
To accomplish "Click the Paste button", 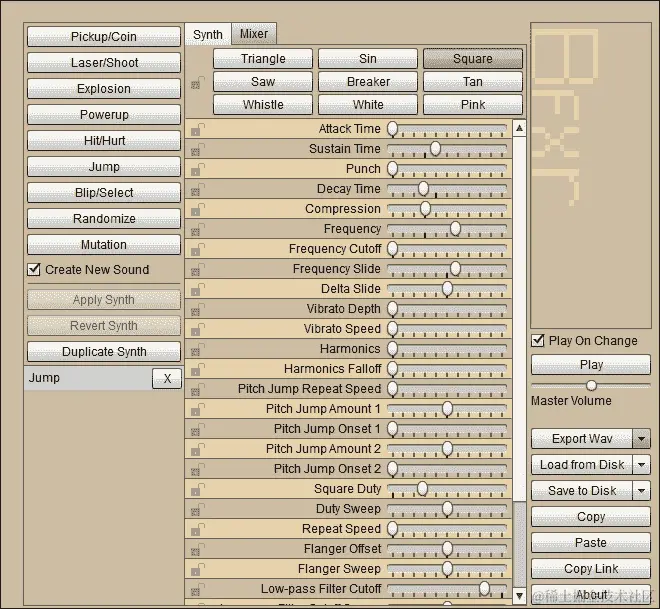I will [591, 543].
